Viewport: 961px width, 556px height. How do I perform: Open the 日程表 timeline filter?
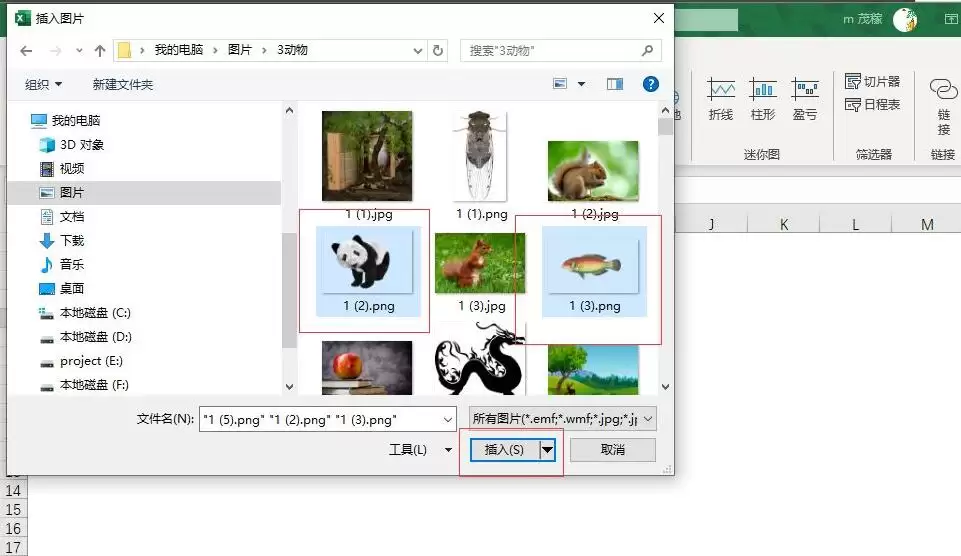coord(872,105)
